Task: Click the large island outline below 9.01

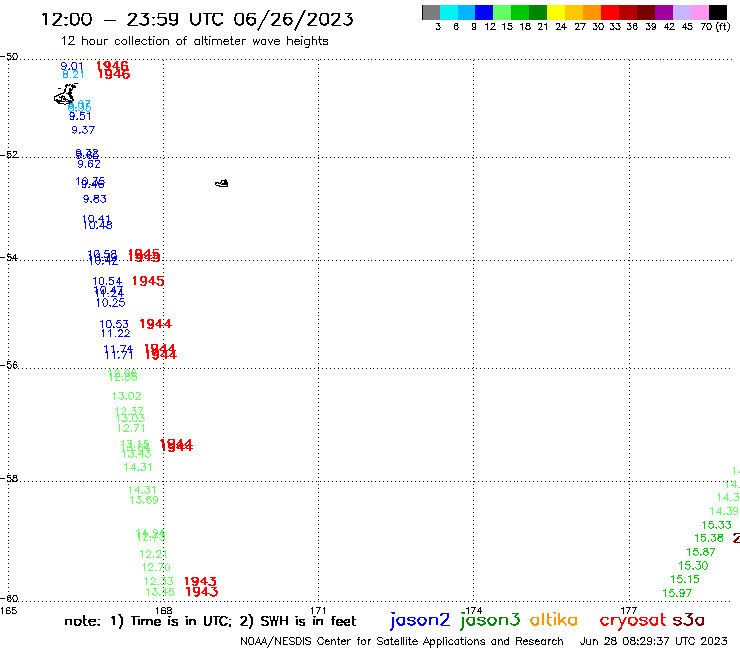Action: tap(66, 94)
